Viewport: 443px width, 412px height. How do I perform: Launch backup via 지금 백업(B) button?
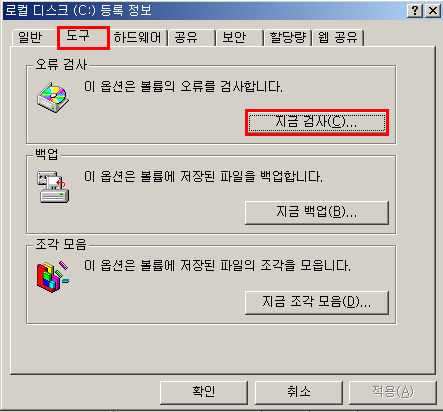click(317, 212)
